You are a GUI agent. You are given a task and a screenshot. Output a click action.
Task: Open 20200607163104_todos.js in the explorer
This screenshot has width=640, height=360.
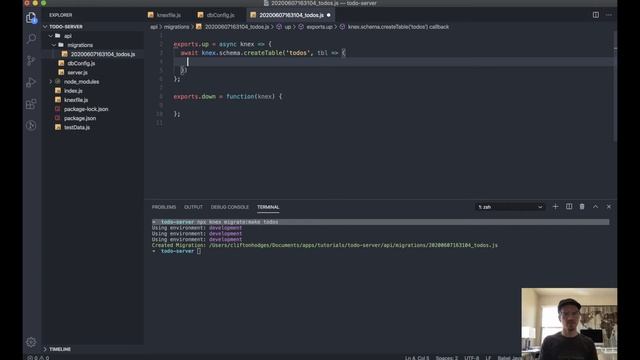[102, 54]
